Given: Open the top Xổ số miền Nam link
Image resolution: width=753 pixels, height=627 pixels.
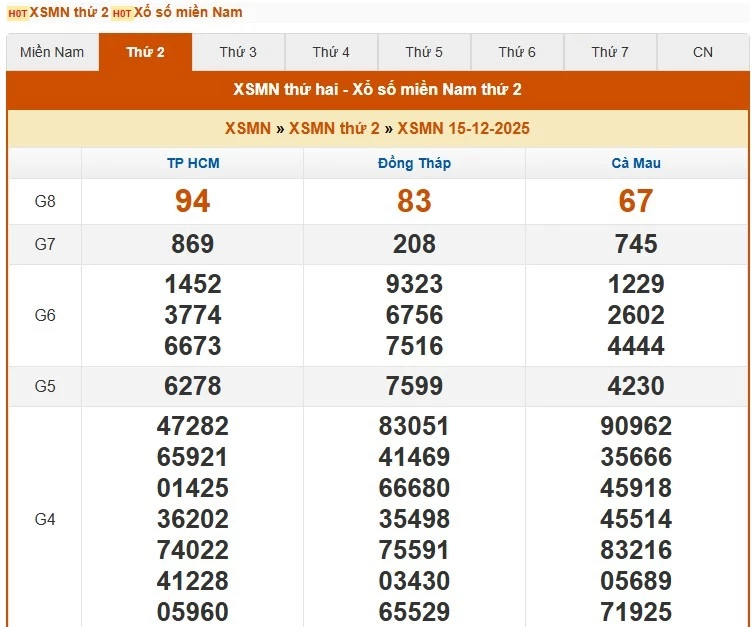Looking at the screenshot, I should pos(188,13).
